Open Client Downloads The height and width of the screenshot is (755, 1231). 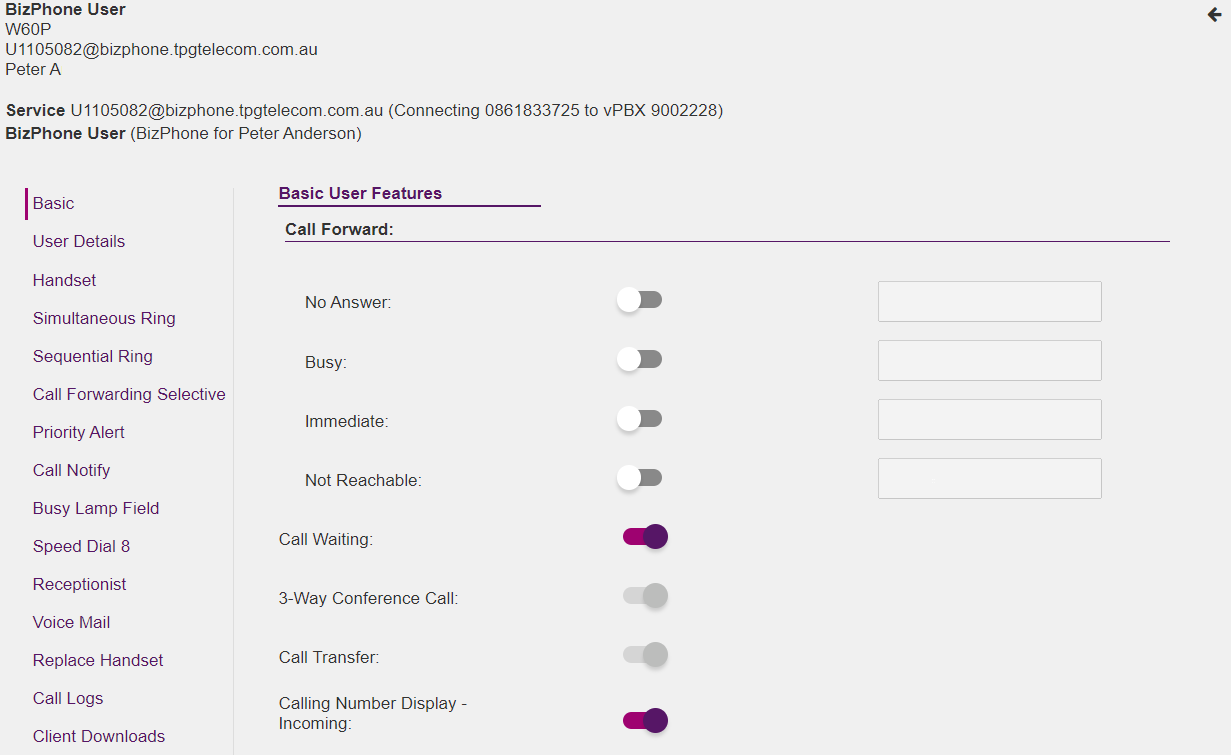(x=99, y=736)
